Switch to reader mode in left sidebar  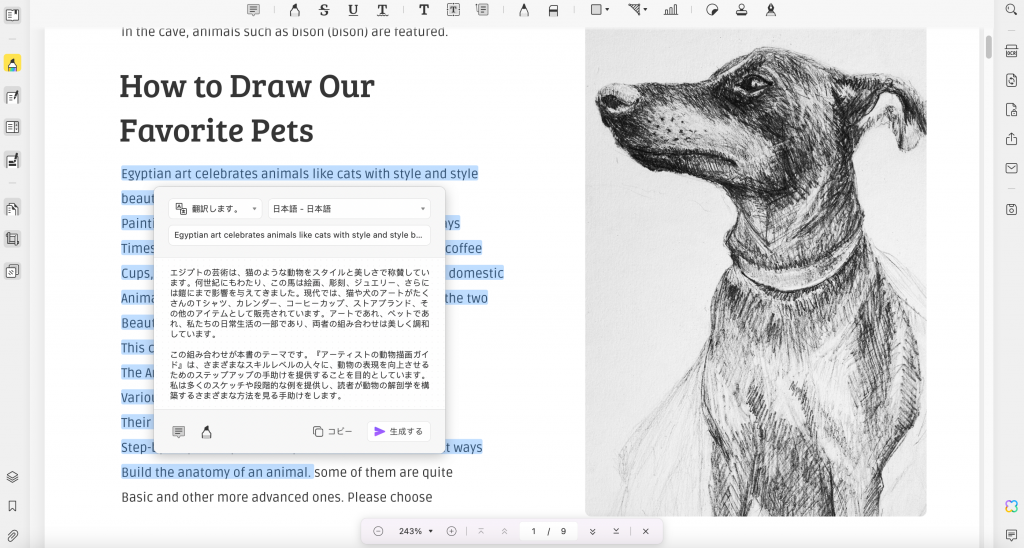click(x=12, y=14)
